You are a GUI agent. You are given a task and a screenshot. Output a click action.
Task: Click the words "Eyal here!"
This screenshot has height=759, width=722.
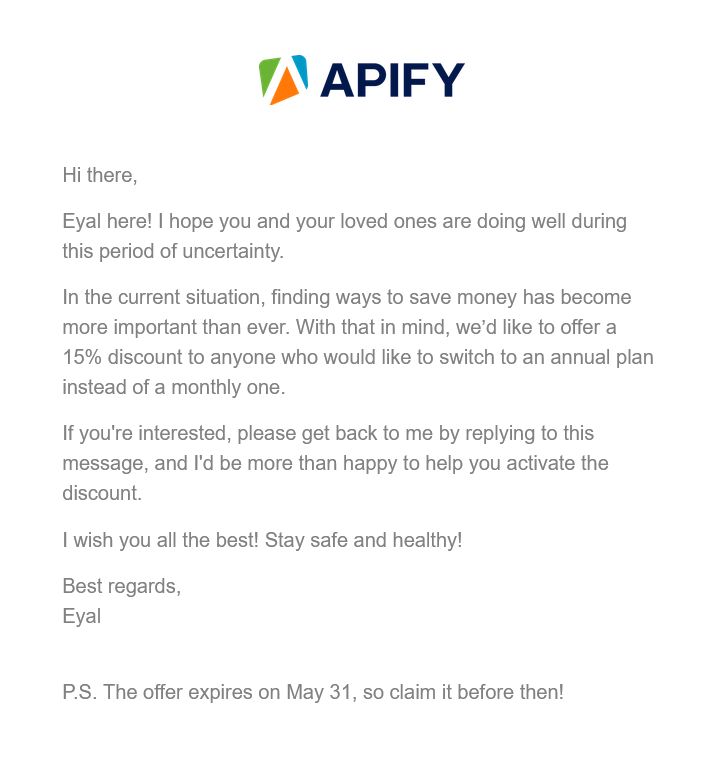tap(107, 221)
